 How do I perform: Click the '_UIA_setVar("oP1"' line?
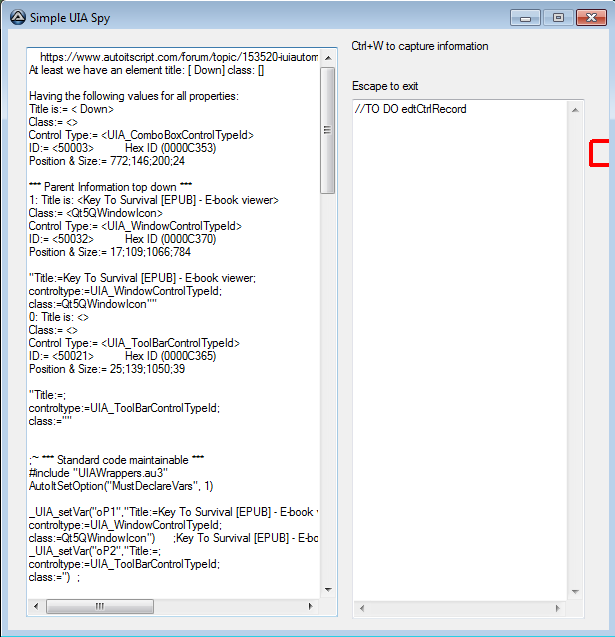[173, 512]
